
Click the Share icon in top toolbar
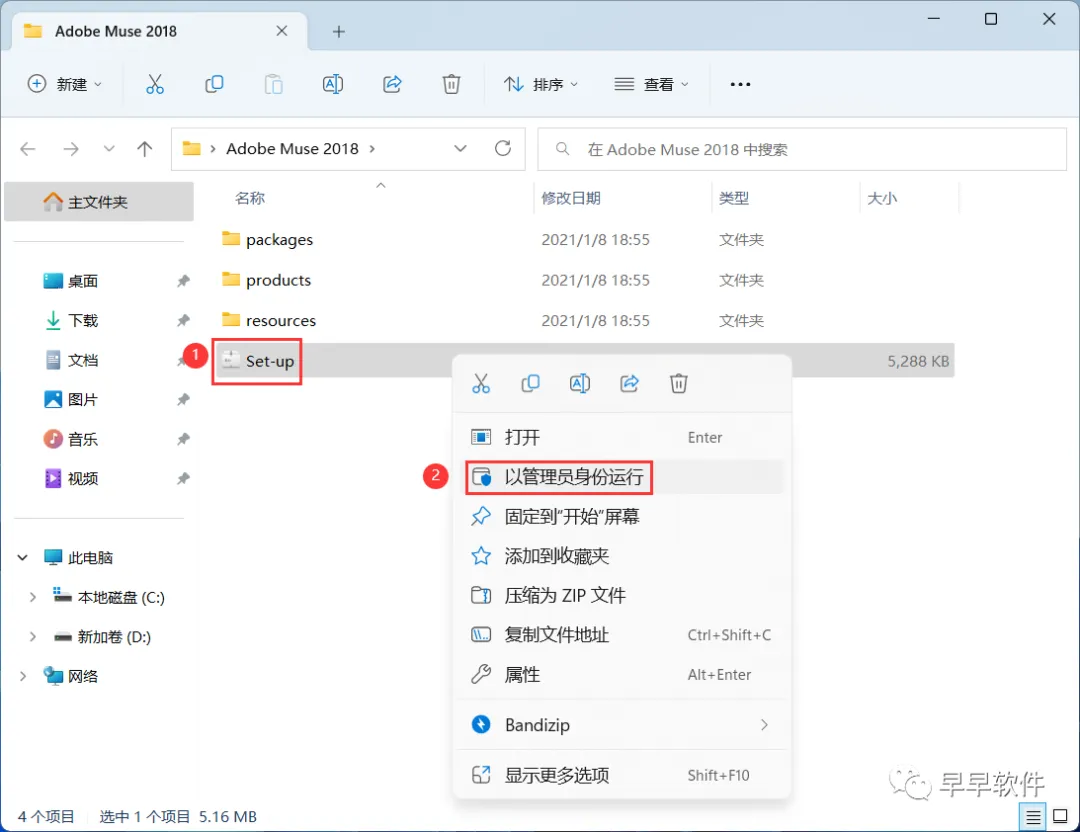point(392,84)
